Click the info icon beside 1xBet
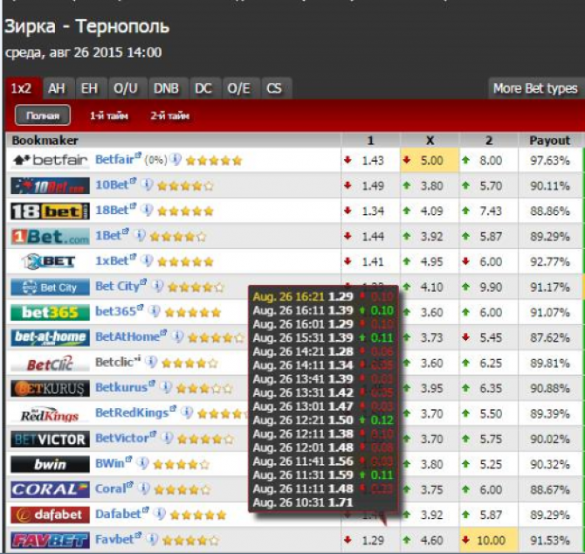The width and height of the screenshot is (585, 554). [x=148, y=261]
